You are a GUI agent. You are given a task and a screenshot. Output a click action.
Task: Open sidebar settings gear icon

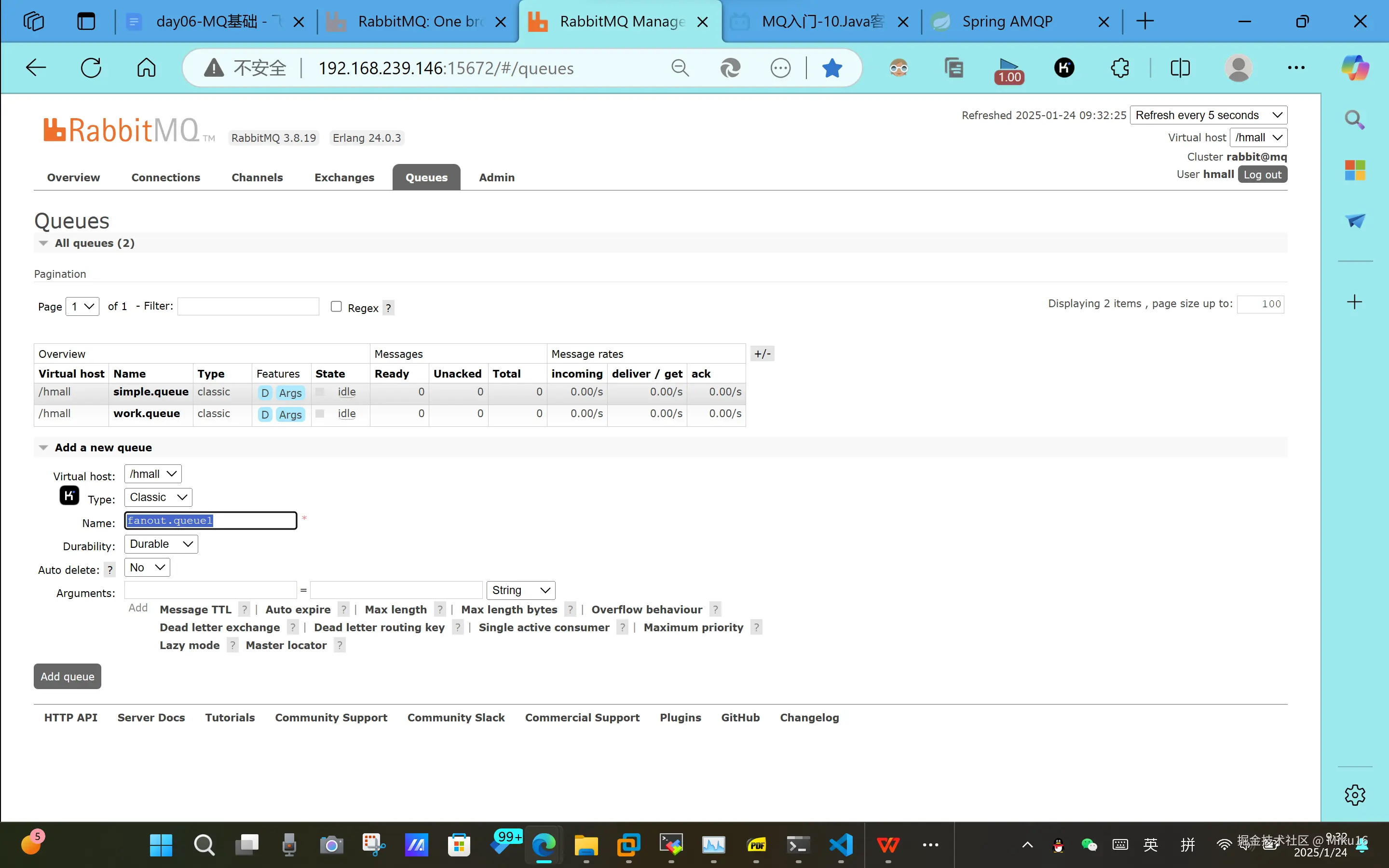[x=1355, y=795]
